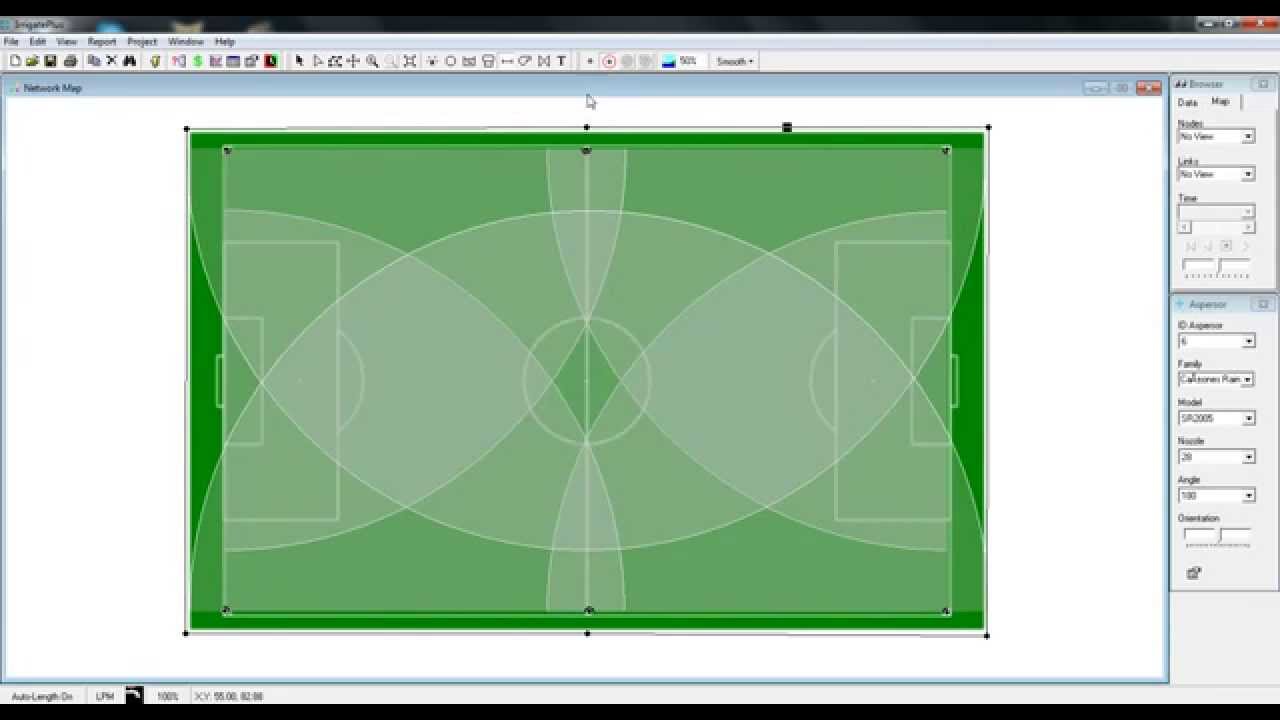Open cost report with green dollar icon
Viewport: 1280px width, 720px height.
(197, 61)
